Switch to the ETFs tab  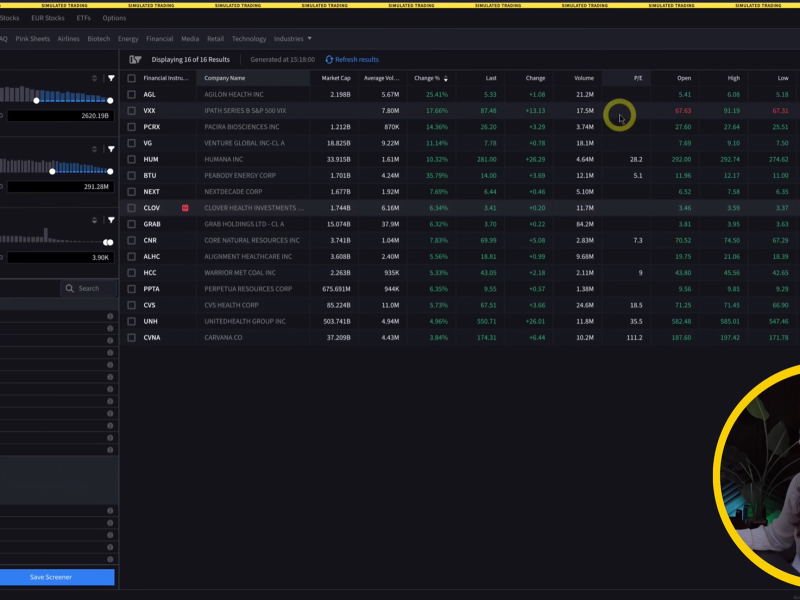coord(84,18)
